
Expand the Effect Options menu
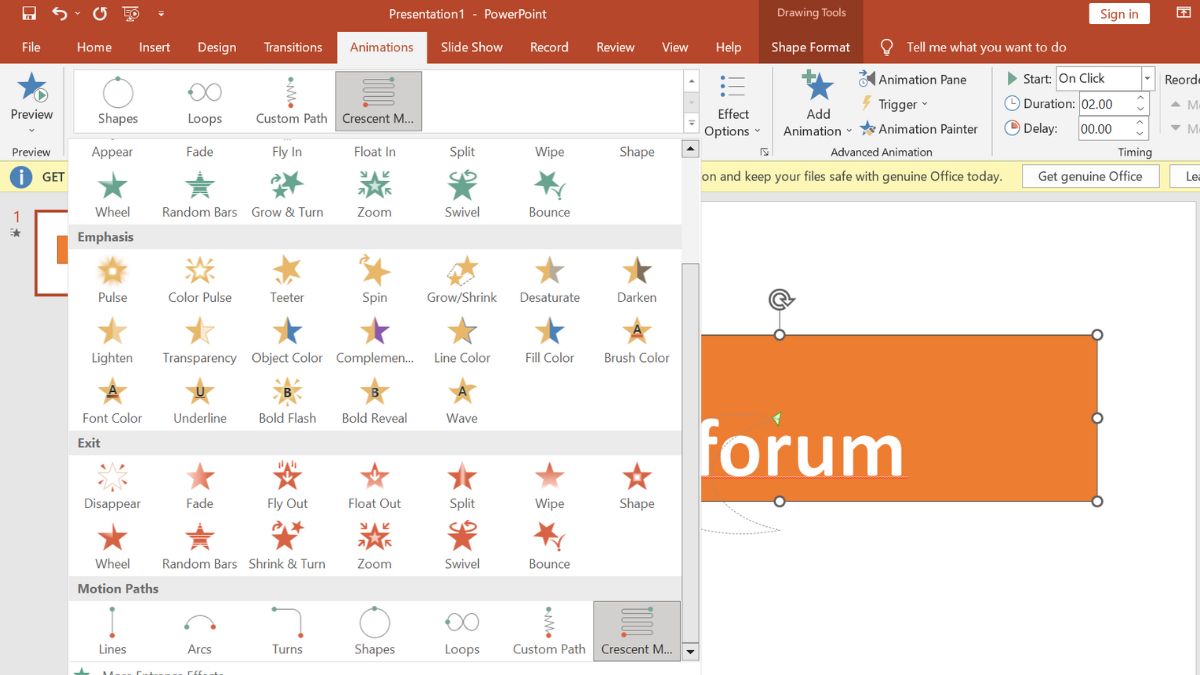tap(732, 104)
